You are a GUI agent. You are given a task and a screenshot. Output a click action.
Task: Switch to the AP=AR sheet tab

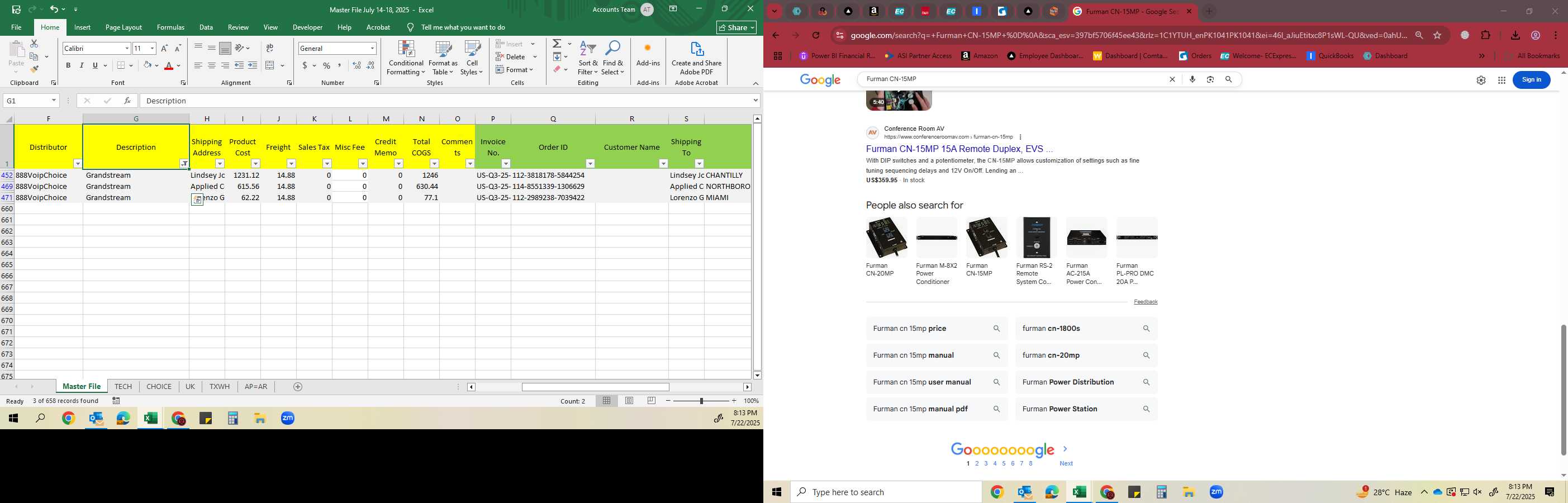coord(256,387)
